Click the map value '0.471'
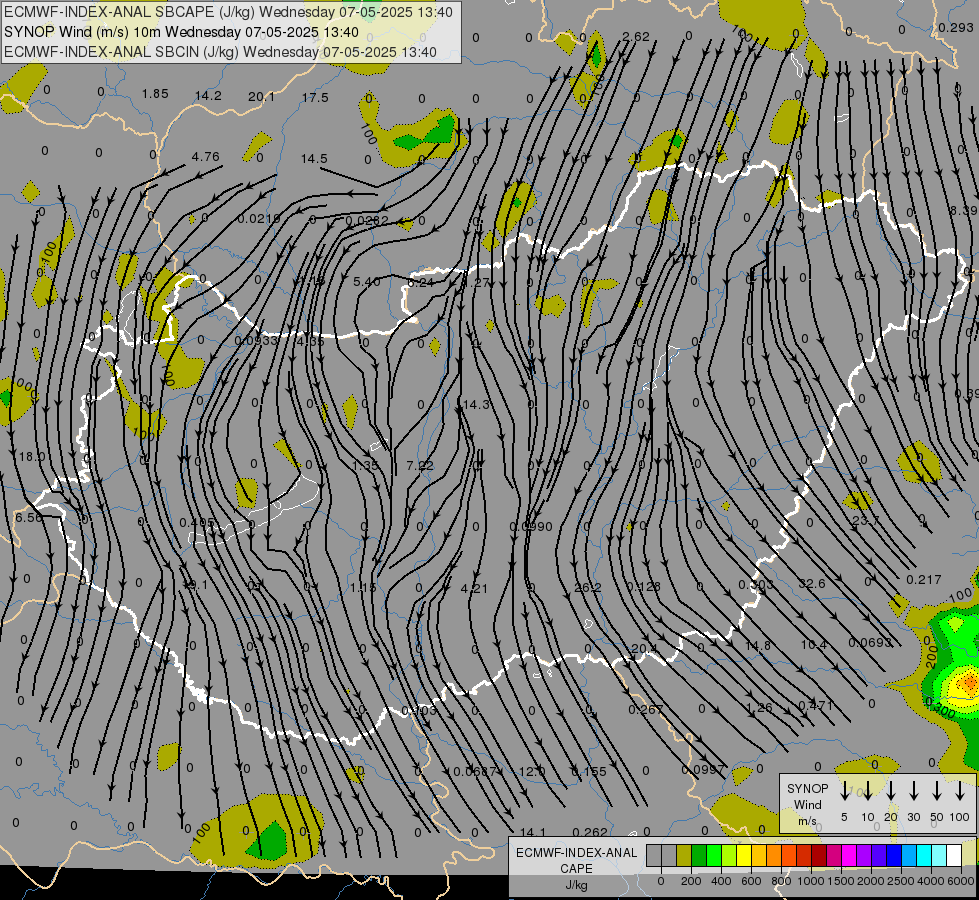The height and width of the screenshot is (900, 979). pos(816,706)
